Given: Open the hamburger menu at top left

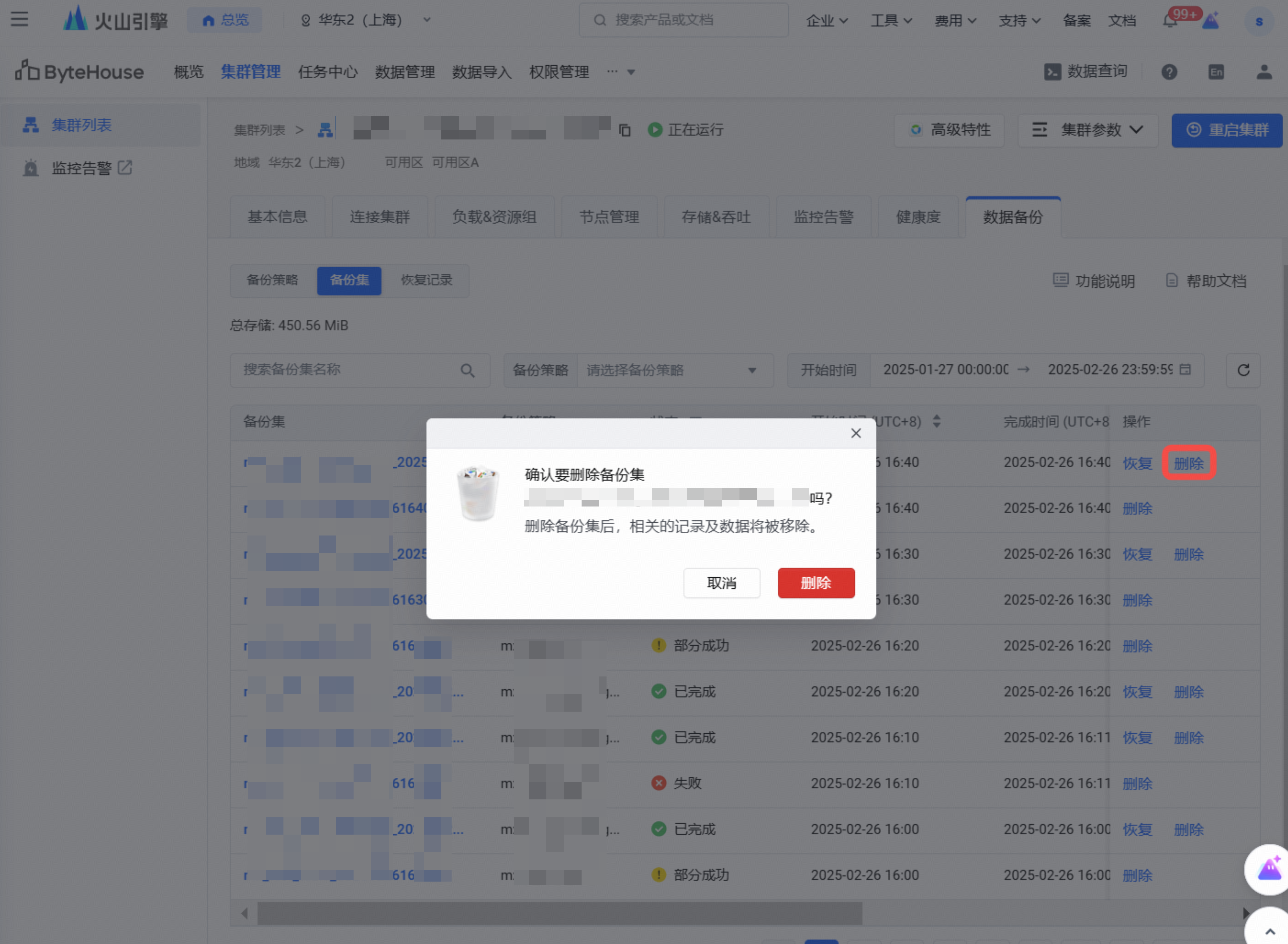Looking at the screenshot, I should [19, 19].
